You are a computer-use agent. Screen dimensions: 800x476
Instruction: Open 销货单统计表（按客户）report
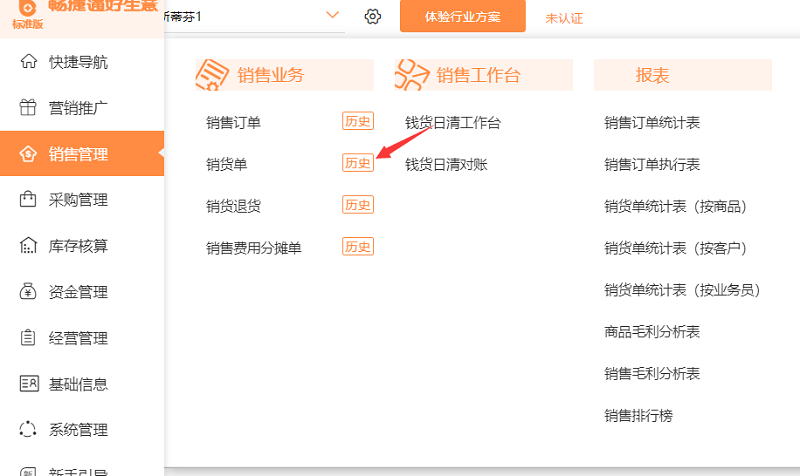click(x=676, y=248)
